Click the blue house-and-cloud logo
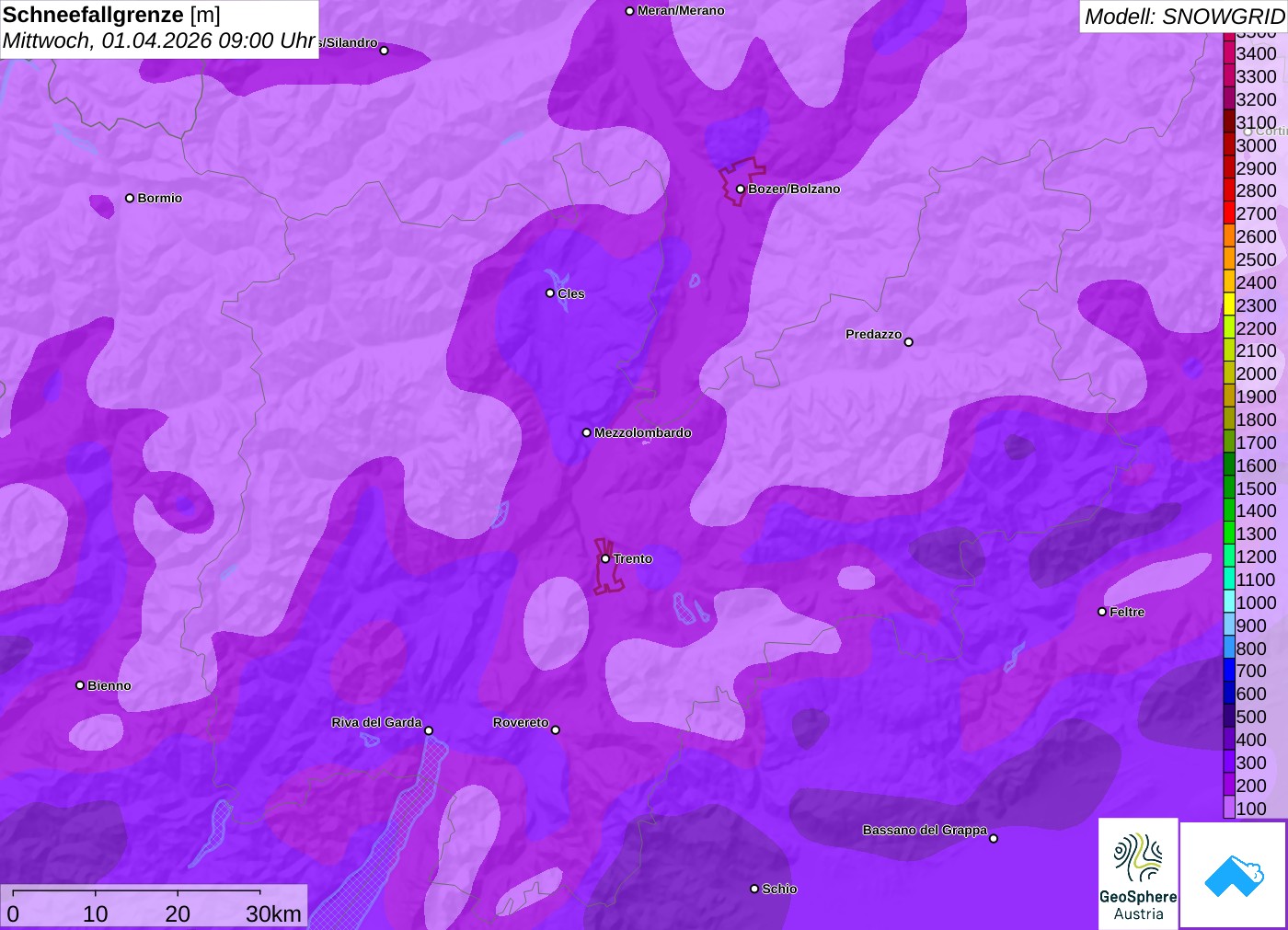 (x=1234, y=875)
